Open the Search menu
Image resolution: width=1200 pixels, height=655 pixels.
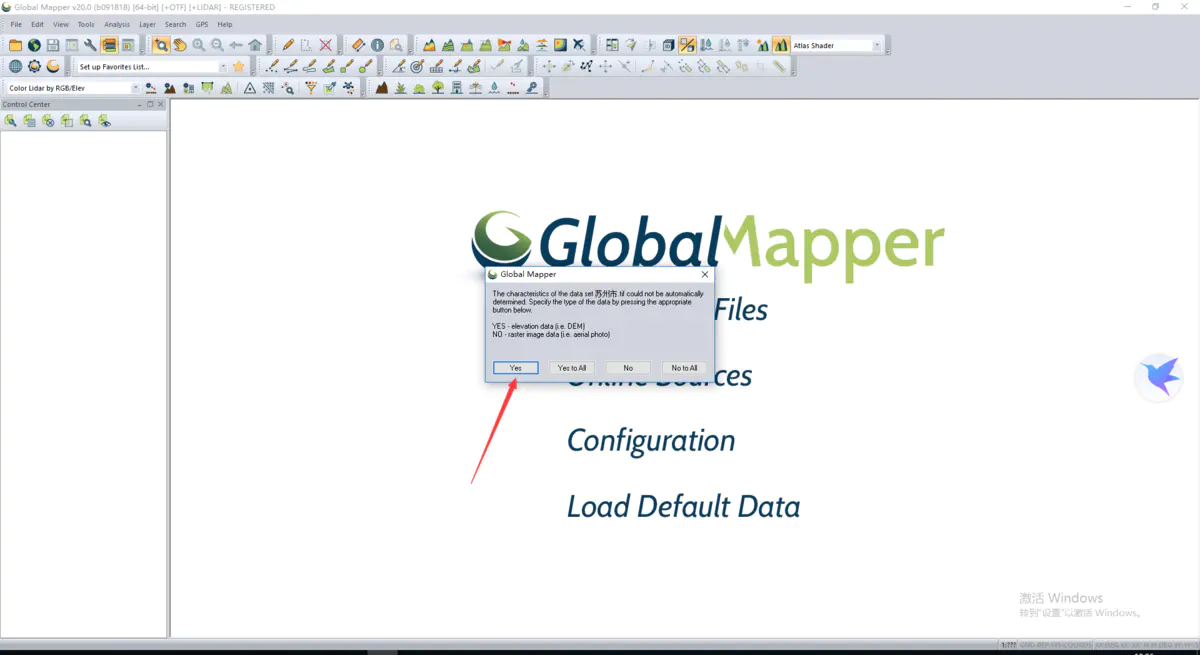point(175,24)
